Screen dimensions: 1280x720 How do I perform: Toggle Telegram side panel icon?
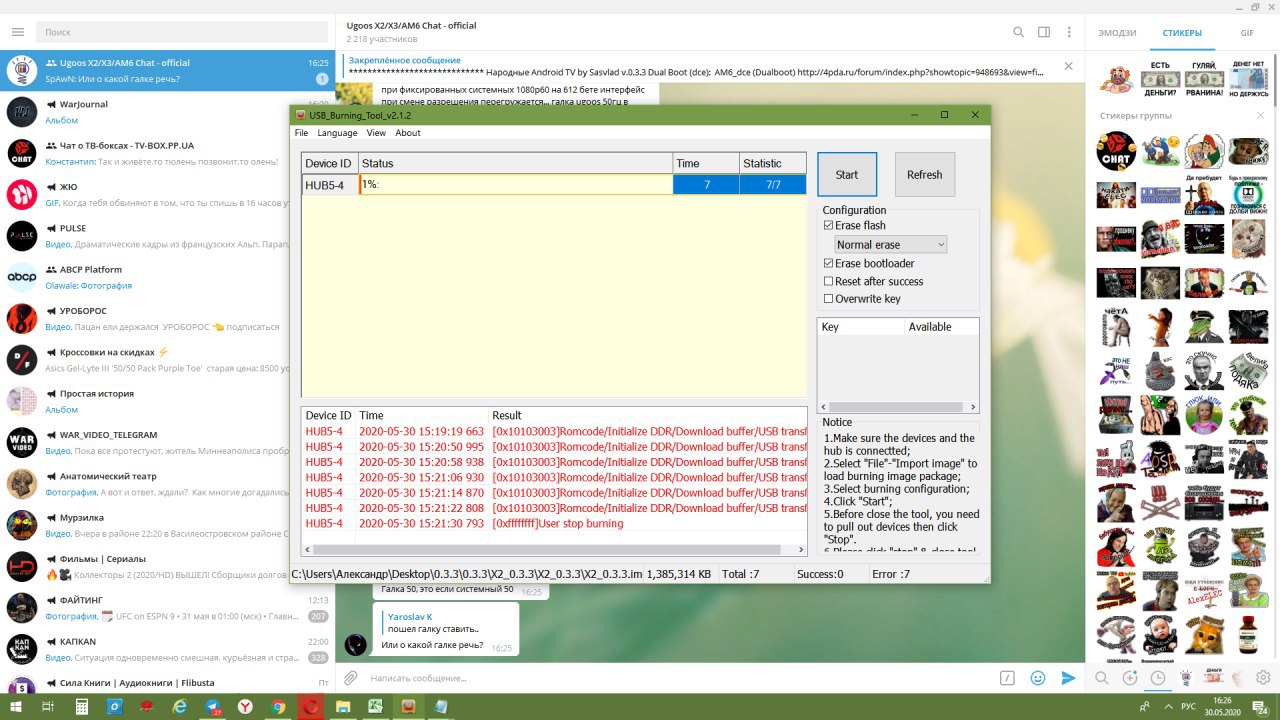click(x=1043, y=32)
